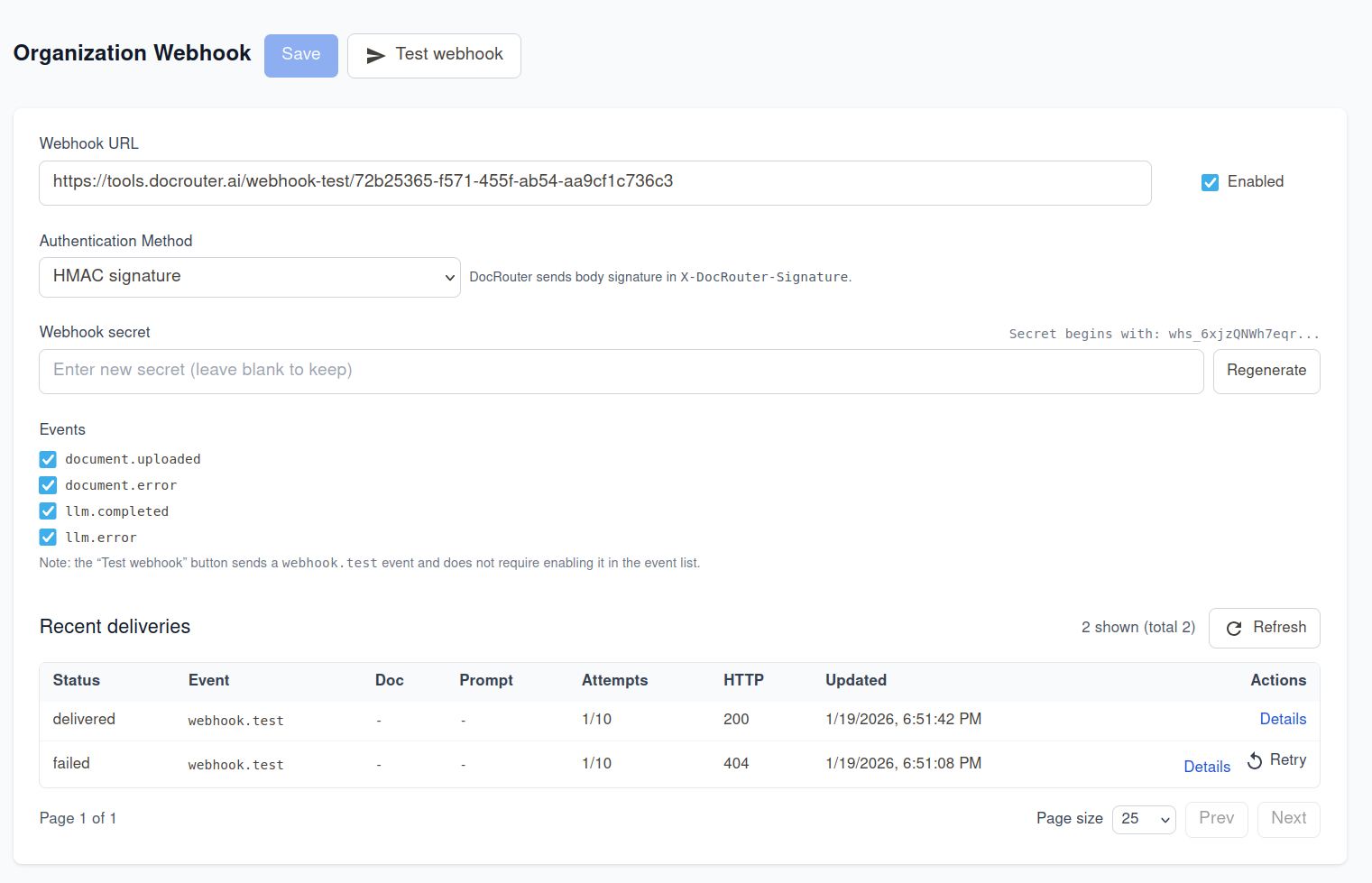Screen dimensions: 1372x883
Task: Click the Webhook URL input field
Action: coord(594,182)
